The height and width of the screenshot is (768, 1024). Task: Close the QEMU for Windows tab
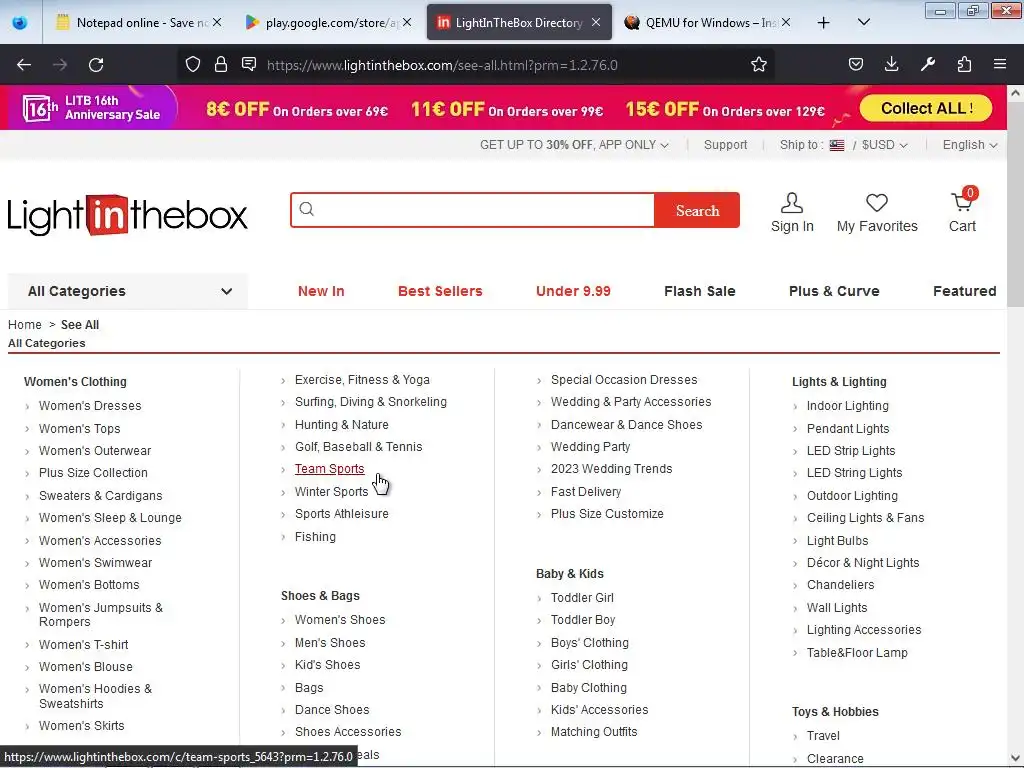[786, 22]
